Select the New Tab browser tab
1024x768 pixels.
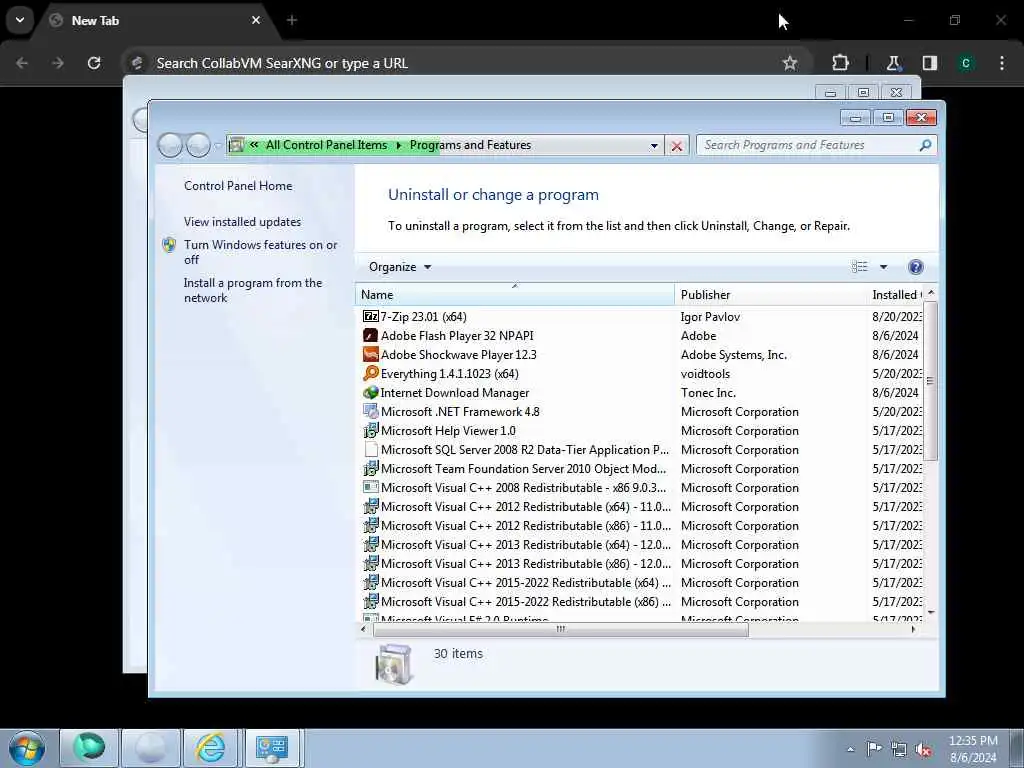[155, 20]
